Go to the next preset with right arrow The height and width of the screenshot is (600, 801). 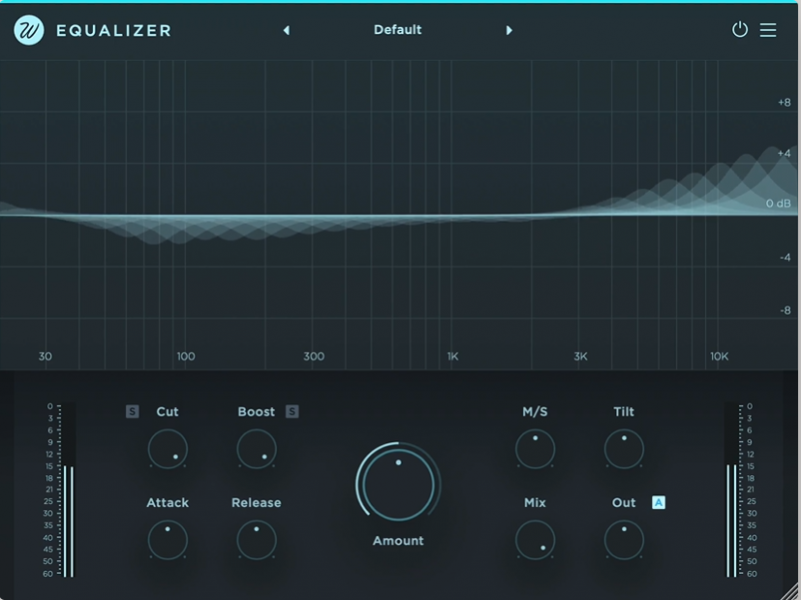(510, 31)
